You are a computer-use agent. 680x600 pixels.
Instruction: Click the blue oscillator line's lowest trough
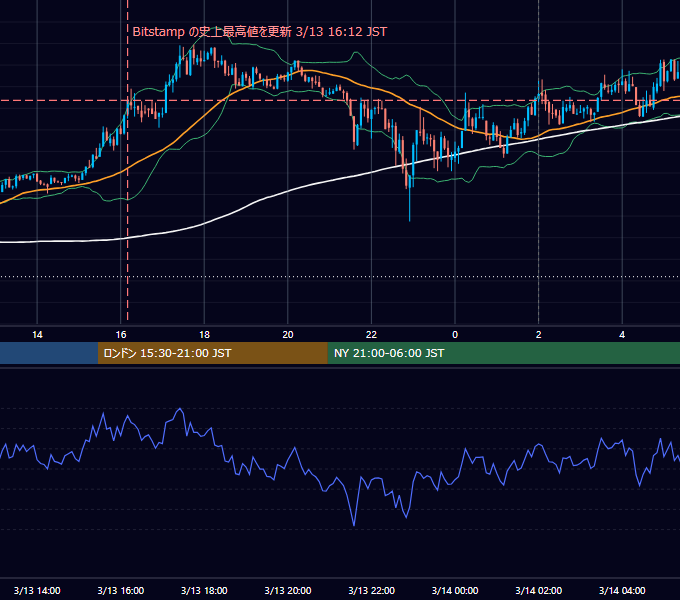[354, 525]
